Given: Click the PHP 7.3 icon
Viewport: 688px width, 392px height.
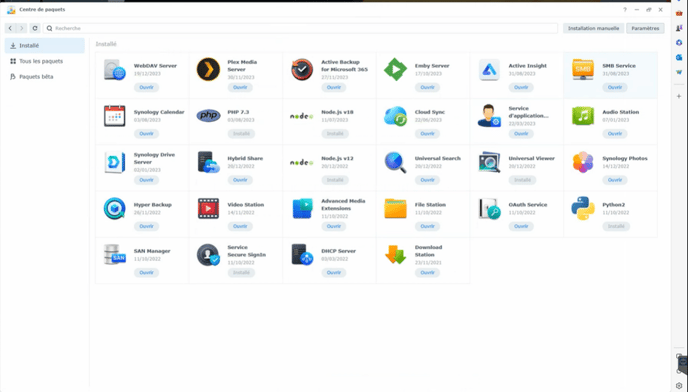Looking at the screenshot, I should (208, 116).
